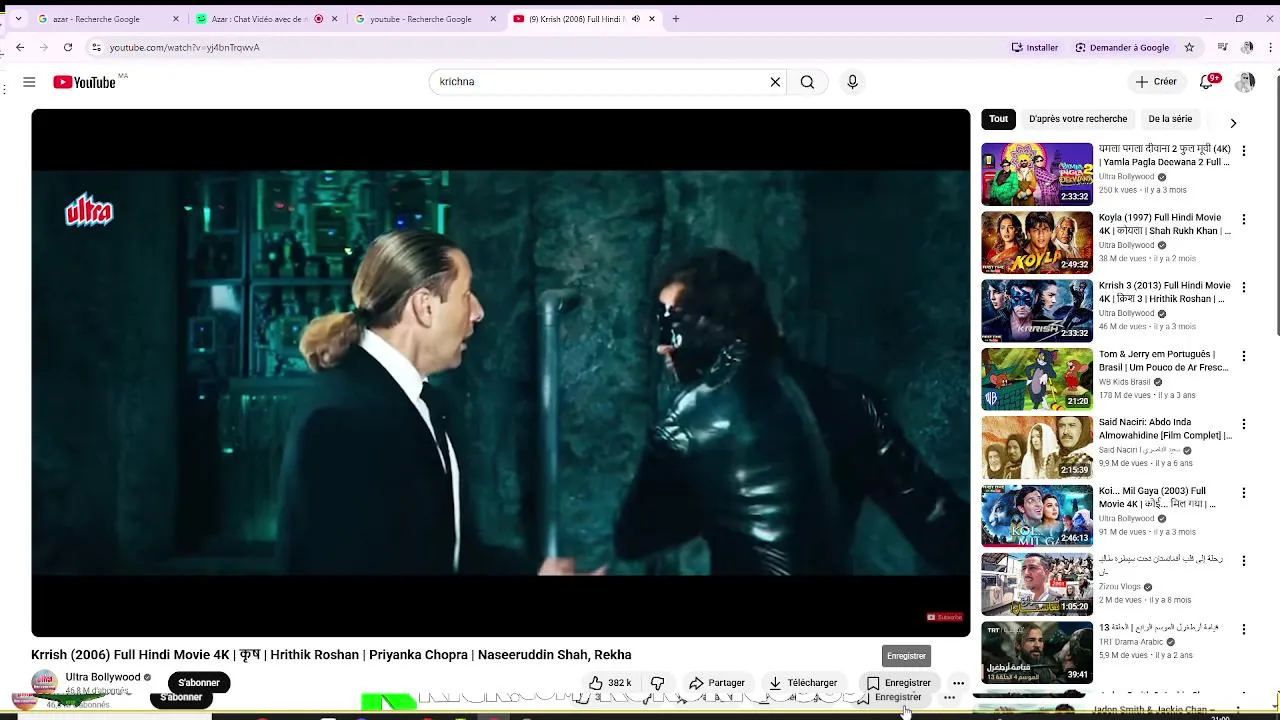Click the Partager button

click(717, 683)
